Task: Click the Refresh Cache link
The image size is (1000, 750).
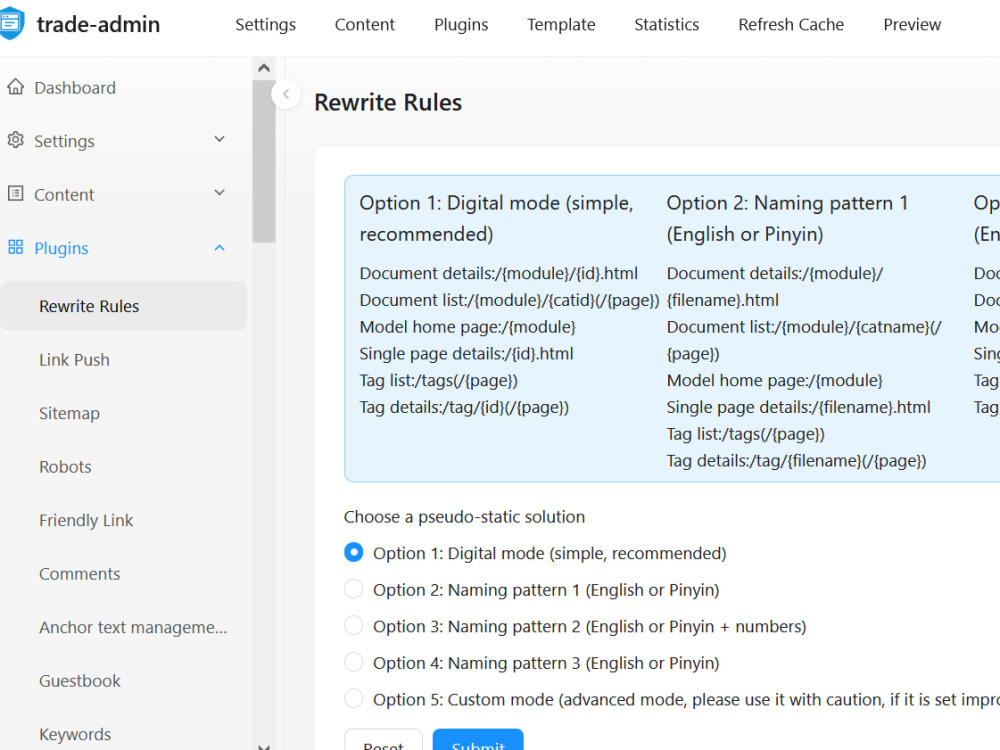Action: [x=791, y=24]
